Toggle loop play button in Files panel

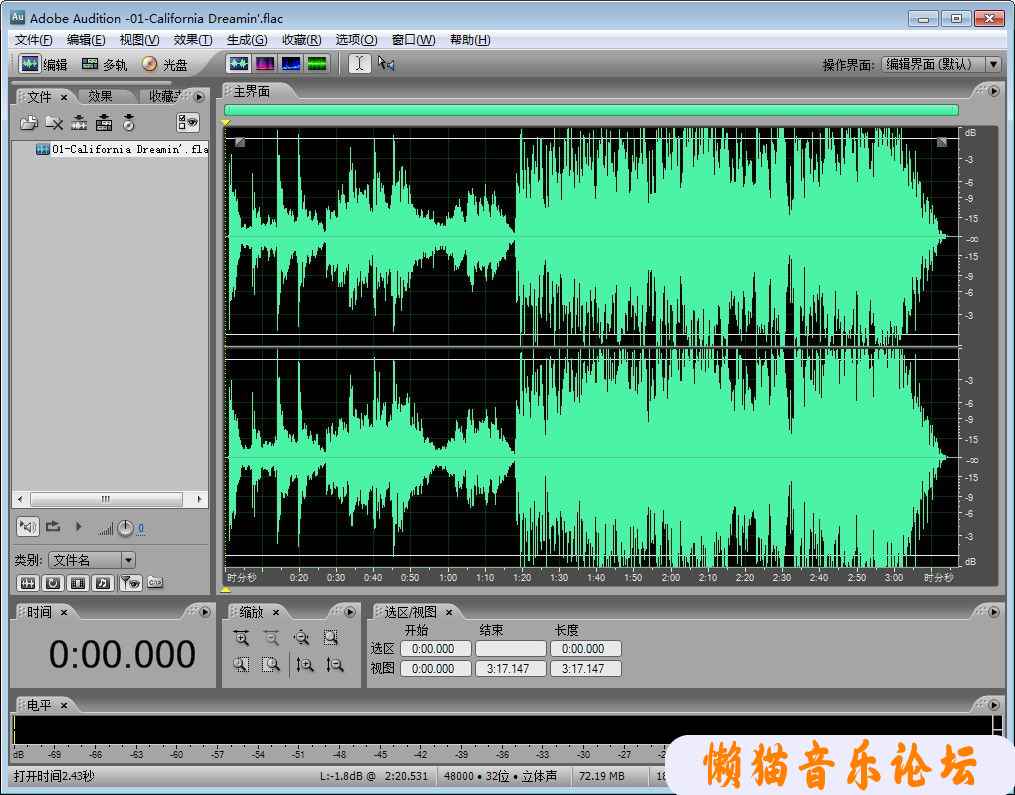pyautogui.click(x=53, y=527)
